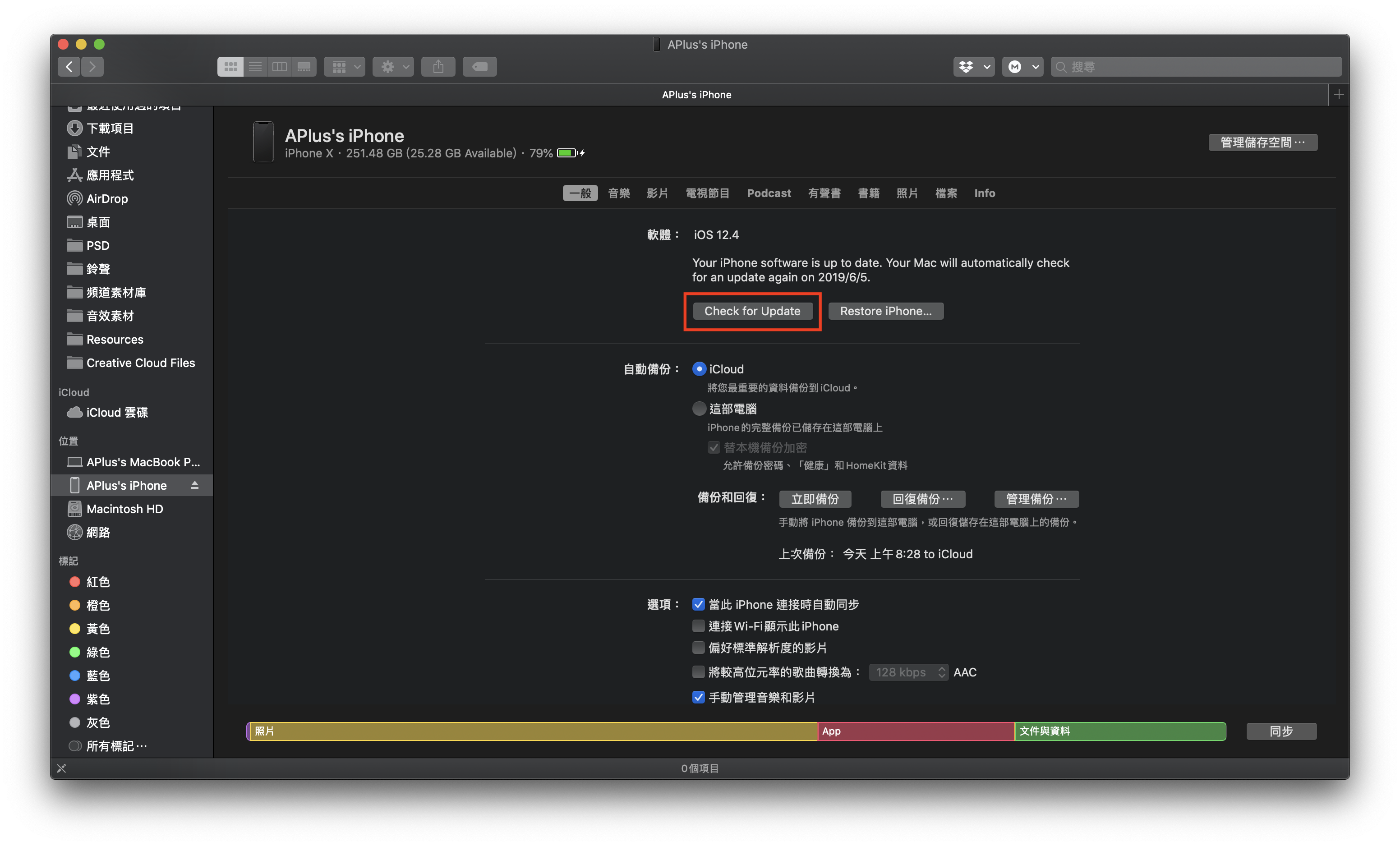Click 回復備份 button
This screenshot has width=1400, height=846.
pyautogui.click(x=923, y=499)
